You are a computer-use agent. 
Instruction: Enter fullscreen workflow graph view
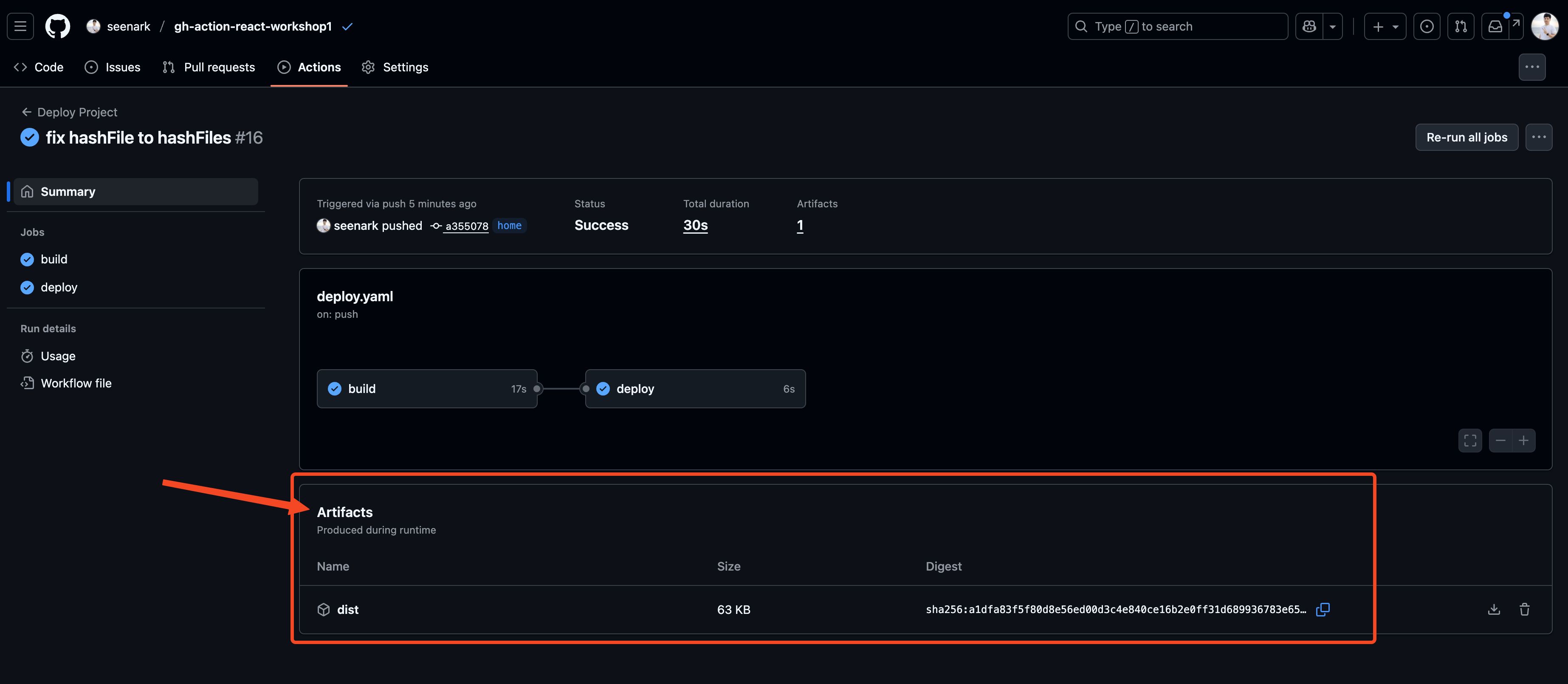[1470, 441]
